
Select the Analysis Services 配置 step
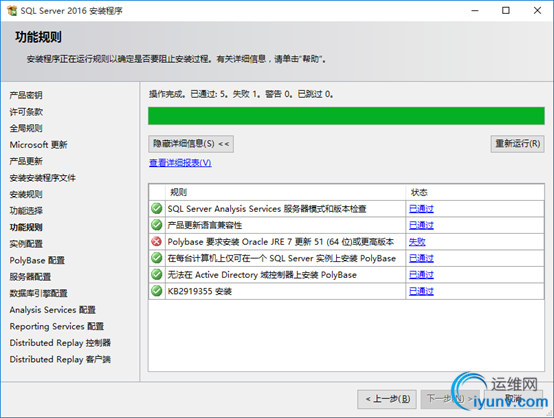(x=52, y=310)
